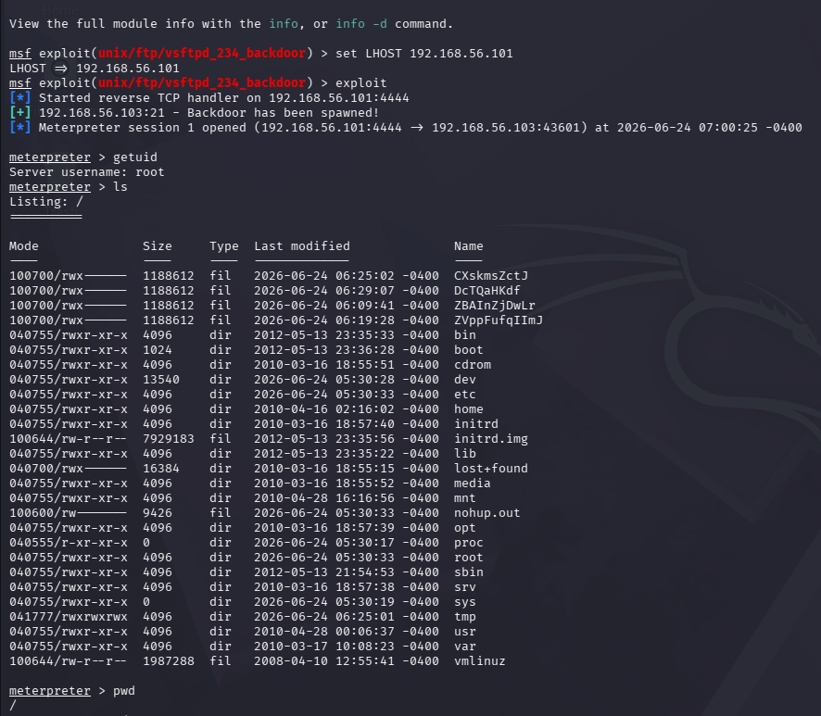Click the 'srv' directory name
Viewport: 821px width, 716px height.
point(465,587)
